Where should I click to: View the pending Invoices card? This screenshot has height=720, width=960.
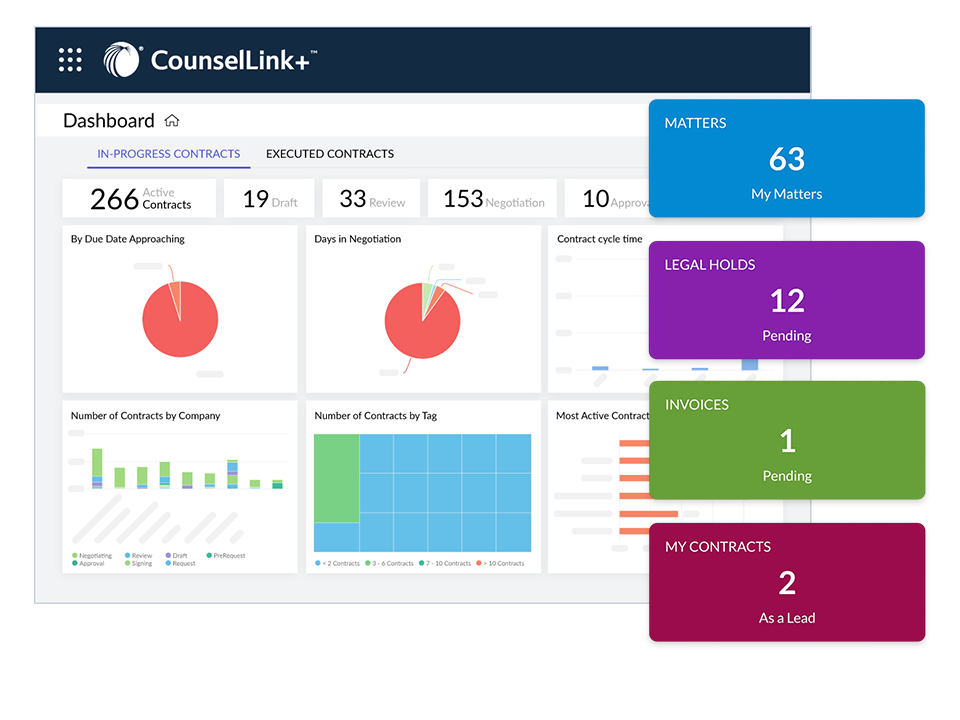tap(786, 440)
